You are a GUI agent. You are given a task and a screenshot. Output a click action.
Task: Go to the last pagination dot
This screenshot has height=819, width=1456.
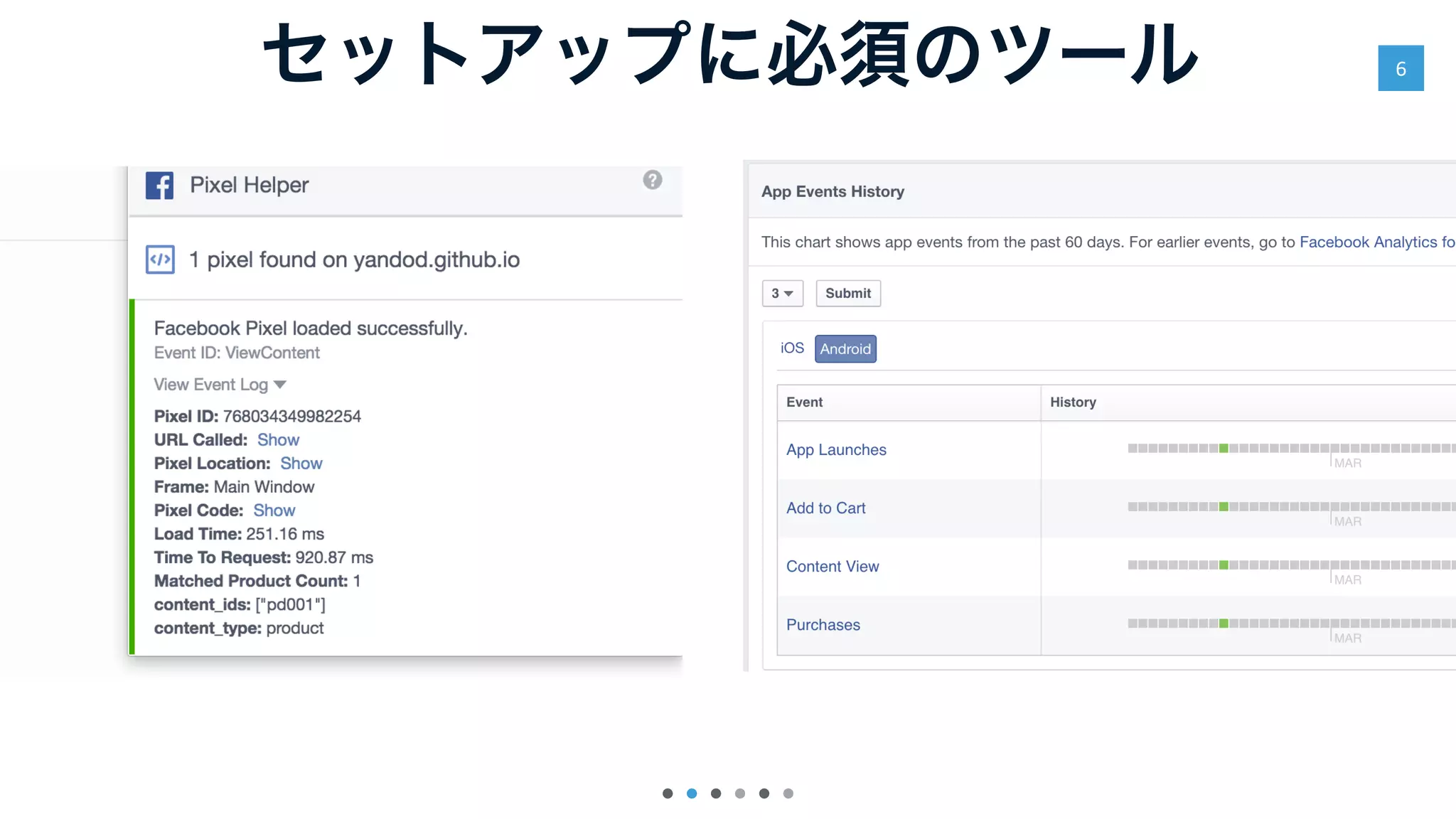point(788,793)
